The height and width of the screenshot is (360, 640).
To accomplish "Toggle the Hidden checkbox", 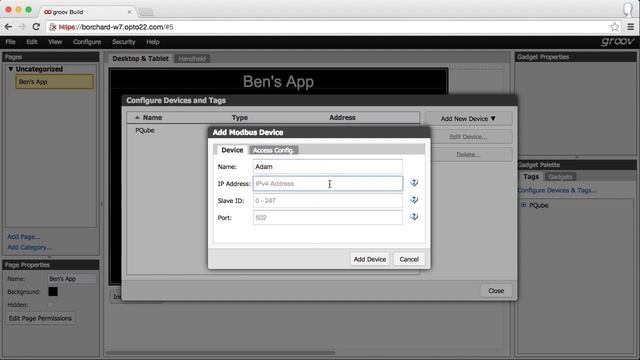I will pyautogui.click(x=50, y=304).
